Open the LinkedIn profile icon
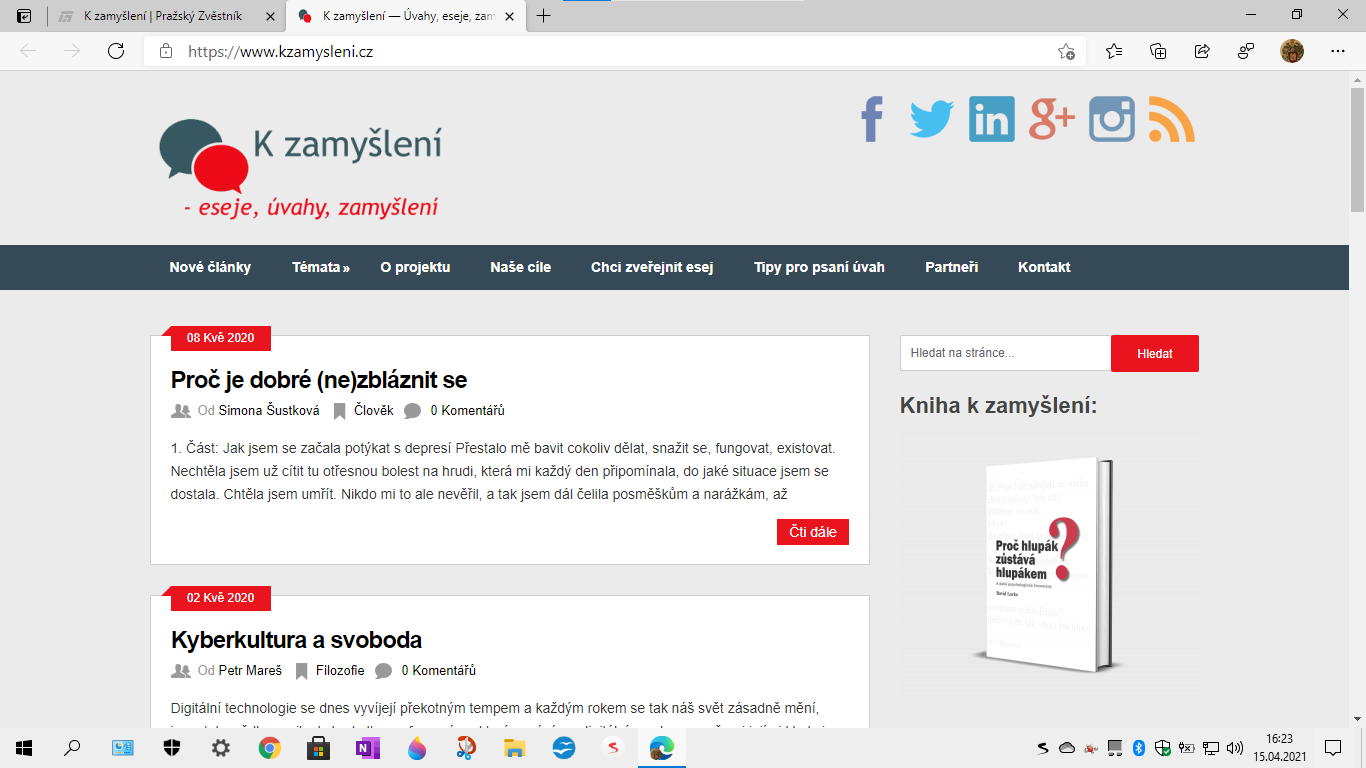The height and width of the screenshot is (768, 1366). [x=991, y=120]
